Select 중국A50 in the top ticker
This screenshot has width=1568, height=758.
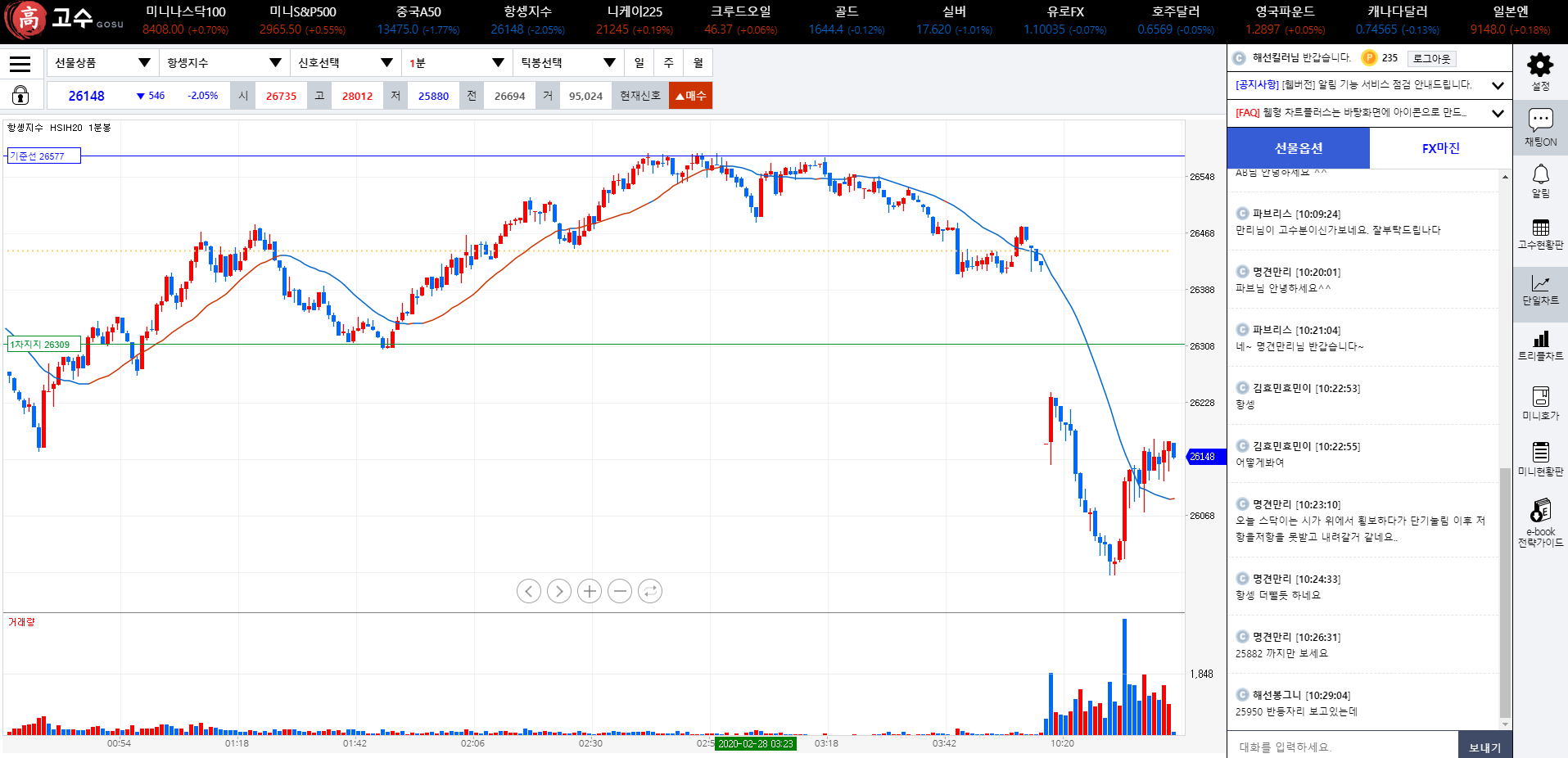click(x=418, y=20)
